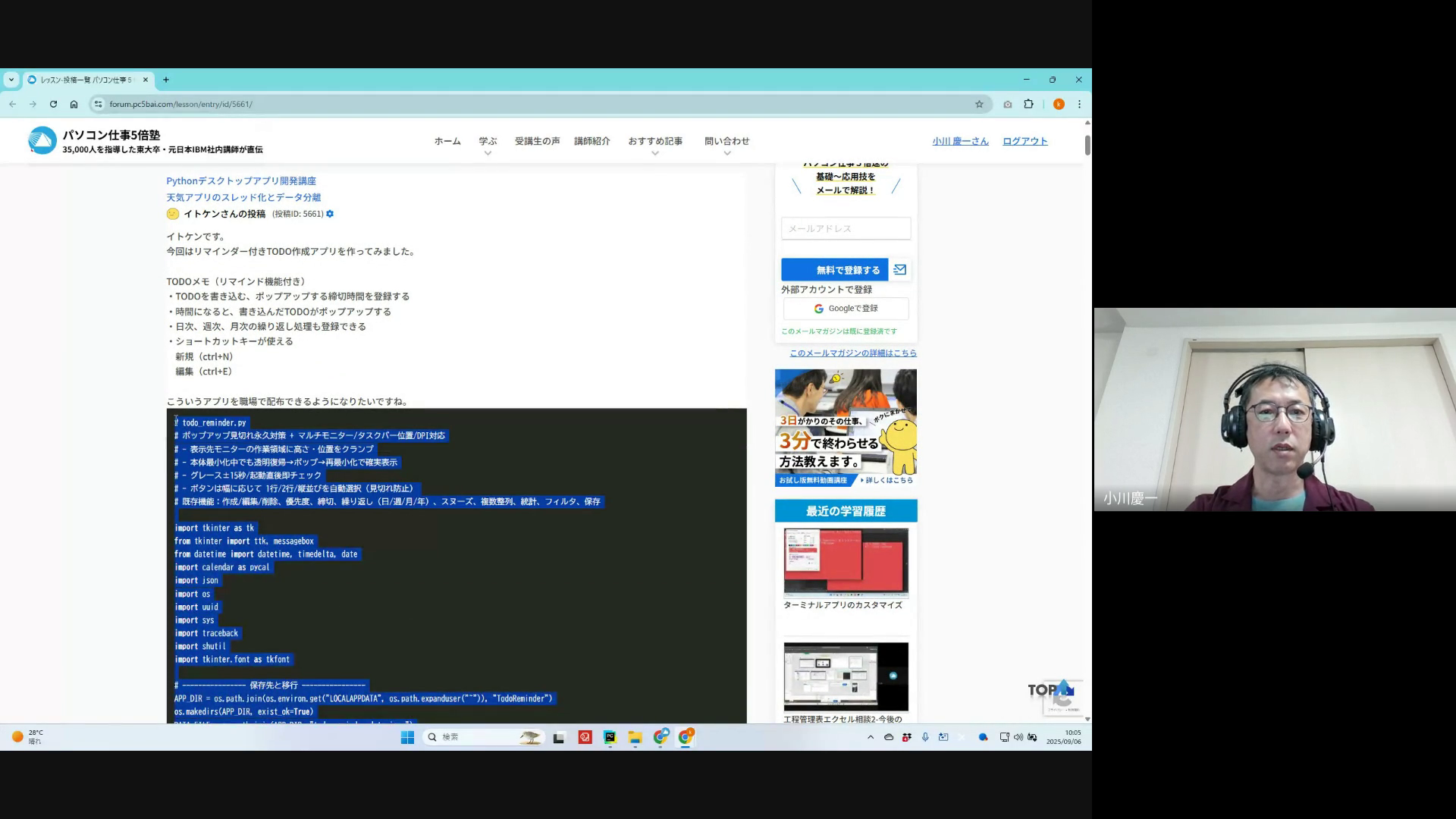
Task: Click the browser home icon
Action: [x=74, y=104]
